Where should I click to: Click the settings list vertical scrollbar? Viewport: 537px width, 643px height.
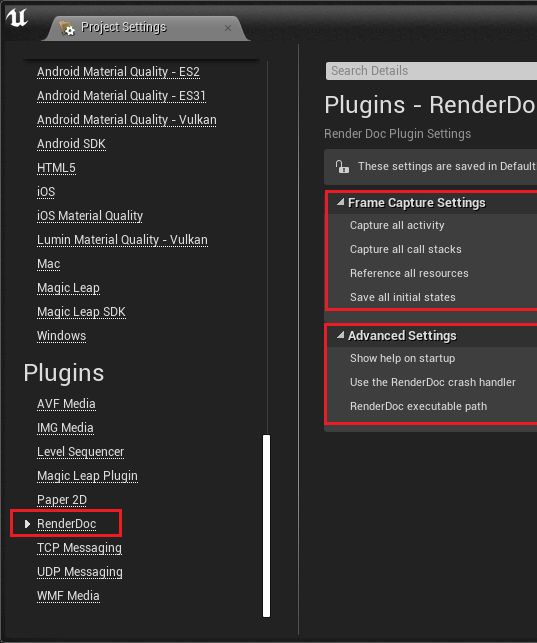(x=266, y=526)
